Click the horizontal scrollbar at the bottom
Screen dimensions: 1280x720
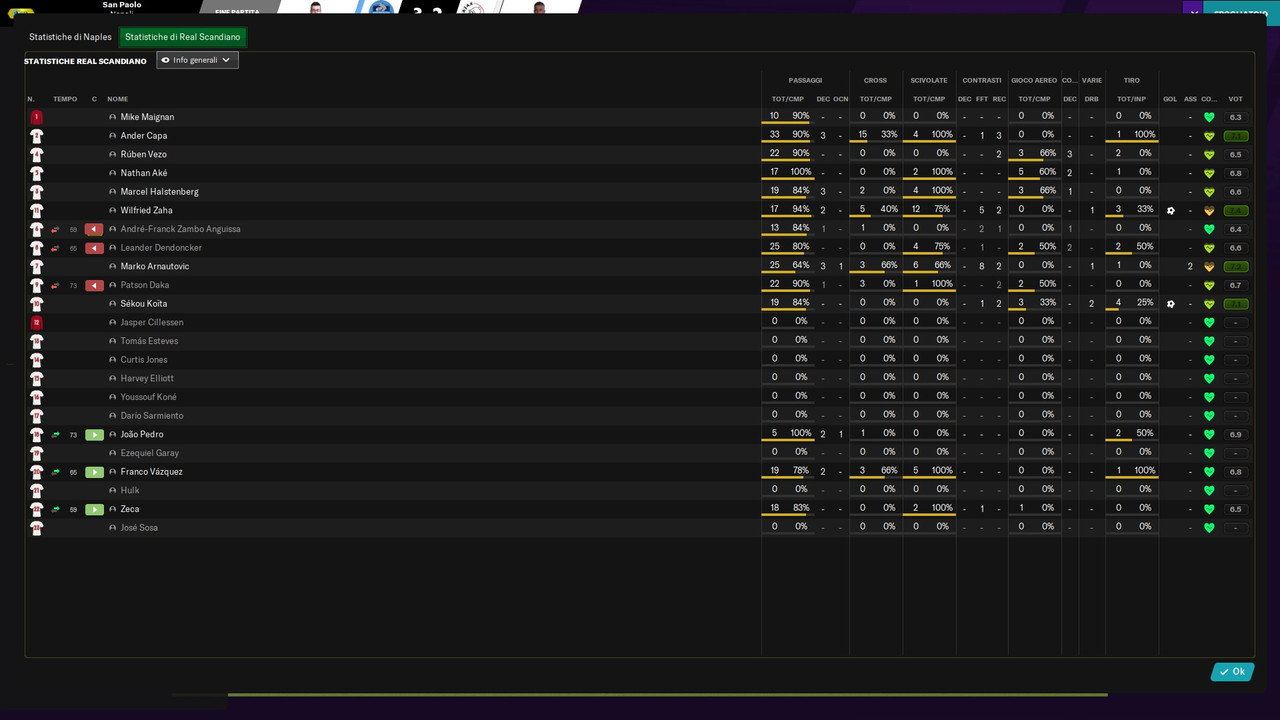667,695
